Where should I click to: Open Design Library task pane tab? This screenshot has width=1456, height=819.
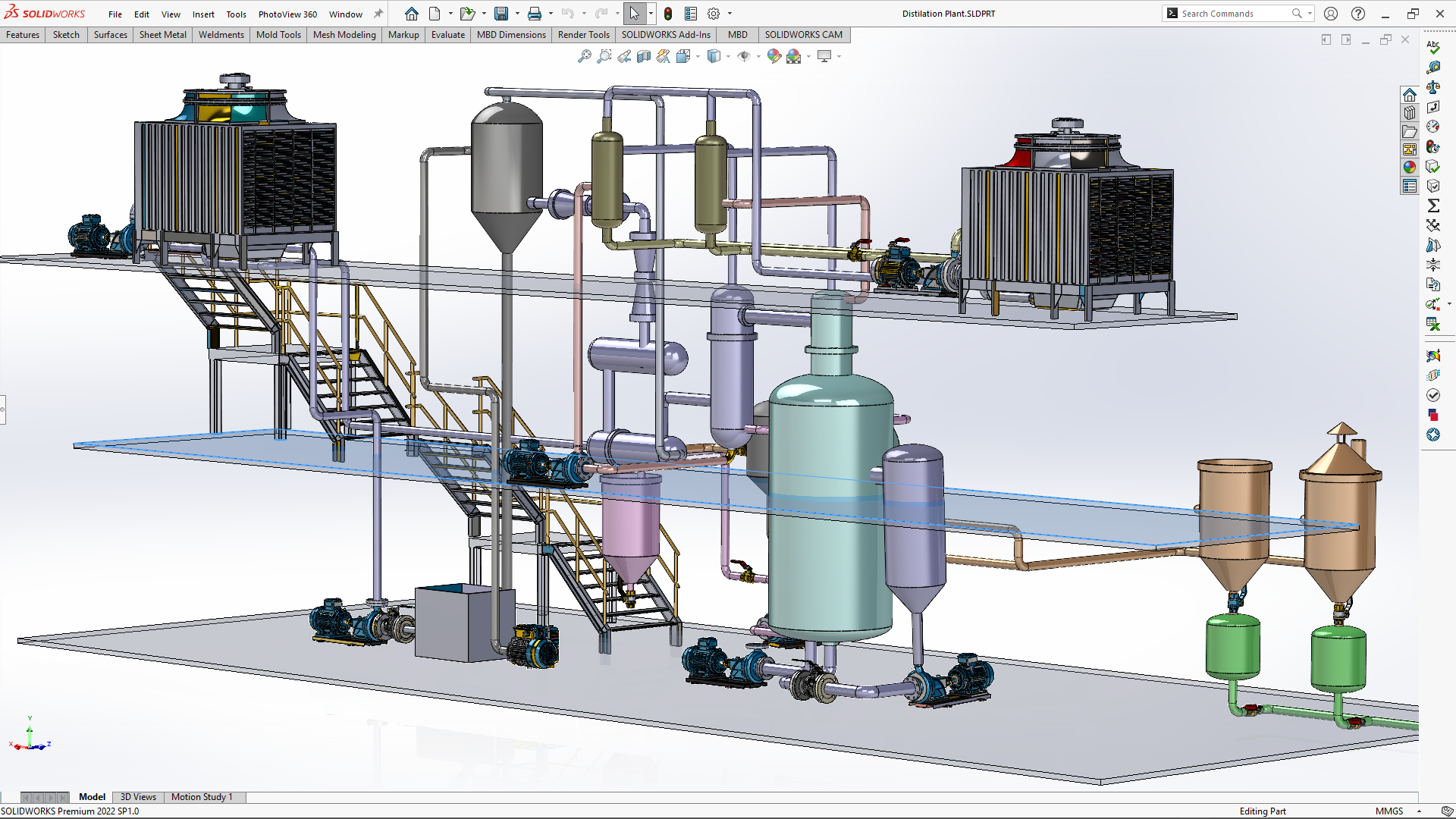(1410, 113)
